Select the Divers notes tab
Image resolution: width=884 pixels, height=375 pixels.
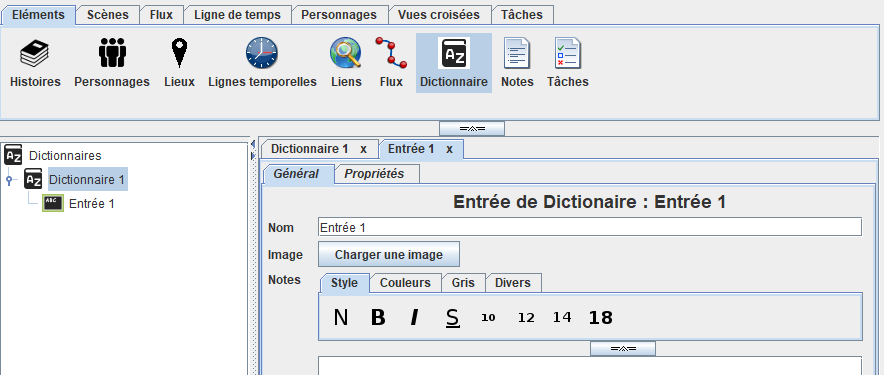[513, 283]
